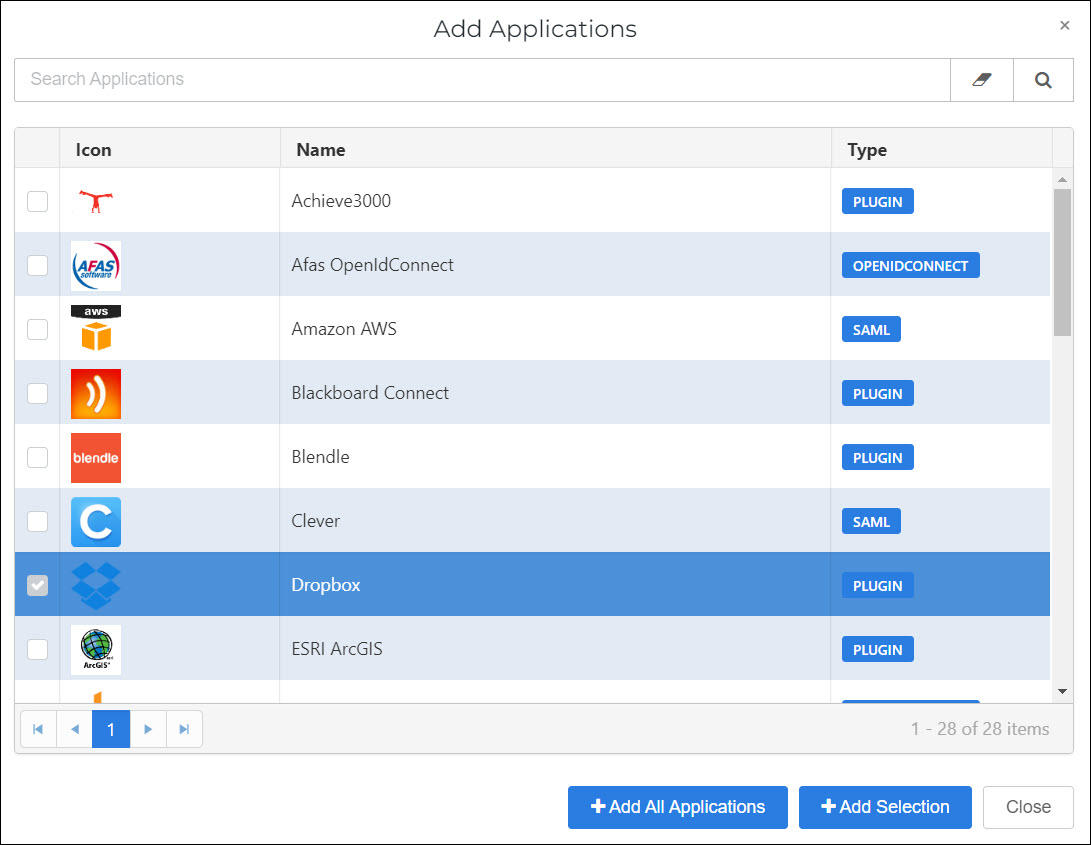This screenshot has height=845, width=1091.
Task: Select the ESRI ArcGIS name text
Action: coord(337,649)
